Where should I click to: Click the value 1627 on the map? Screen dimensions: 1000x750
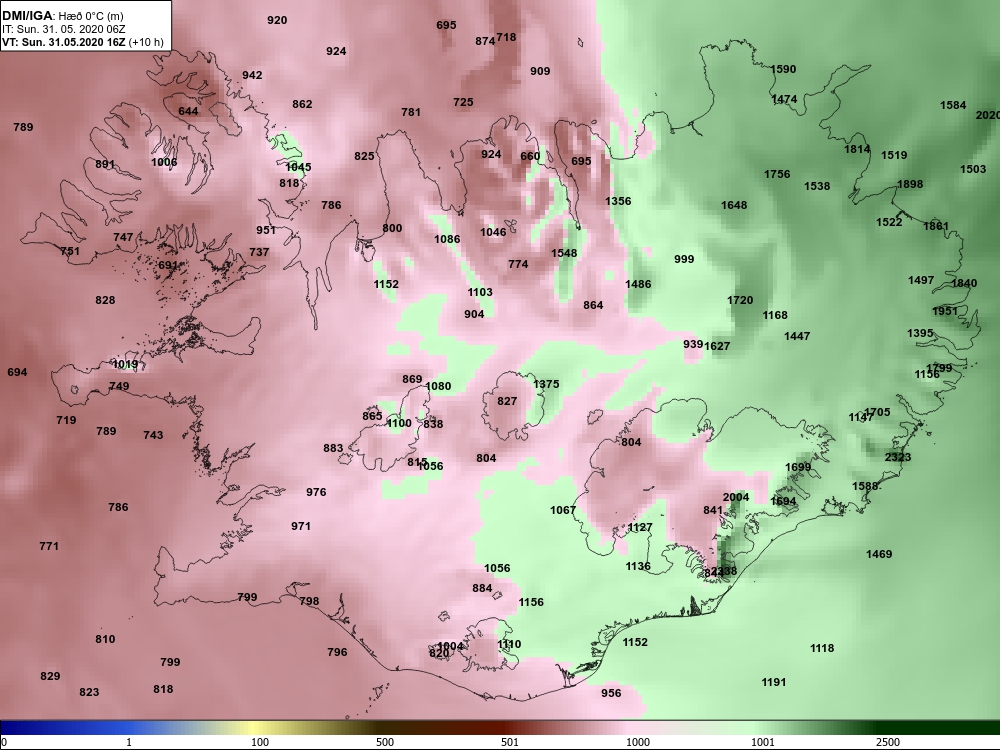[717, 346]
